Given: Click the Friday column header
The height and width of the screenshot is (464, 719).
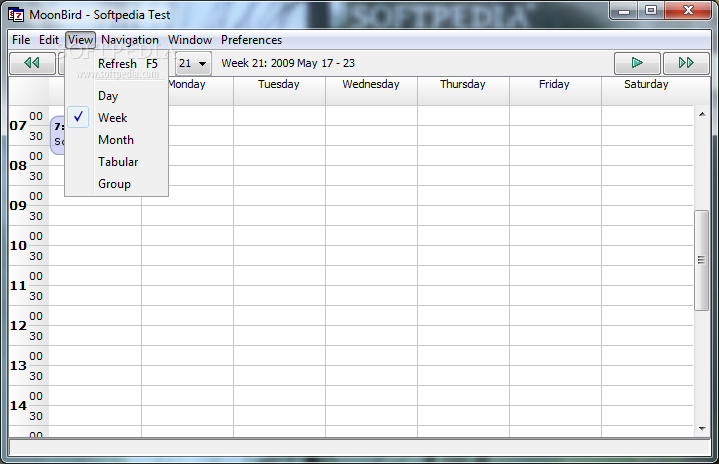Looking at the screenshot, I should (x=555, y=91).
